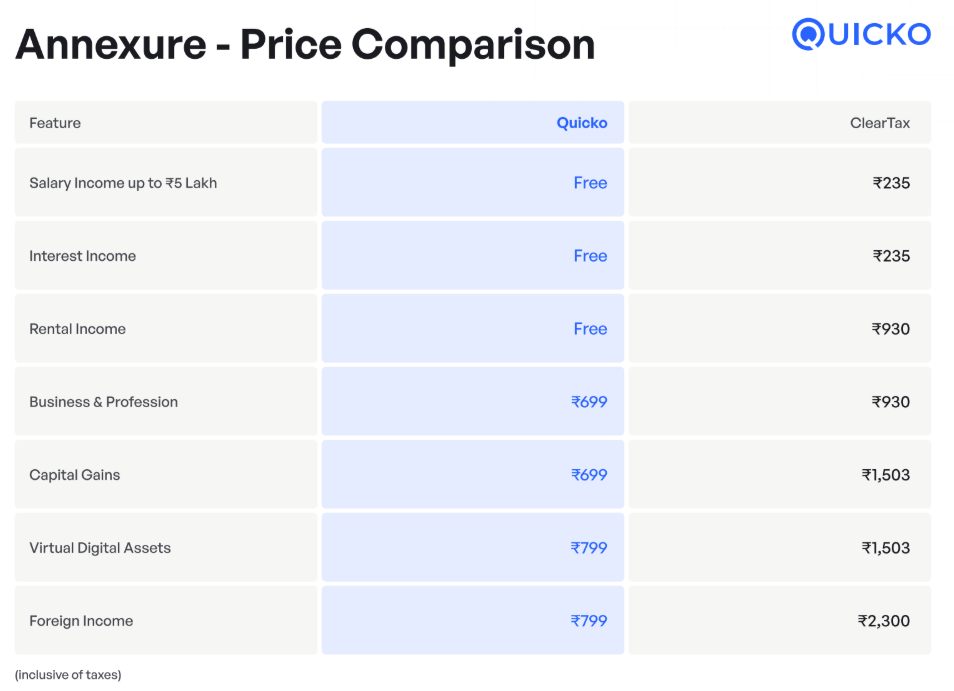Screen dimensions: 954x691
Task: Select the ClearTax column header
Action: pos(880,123)
